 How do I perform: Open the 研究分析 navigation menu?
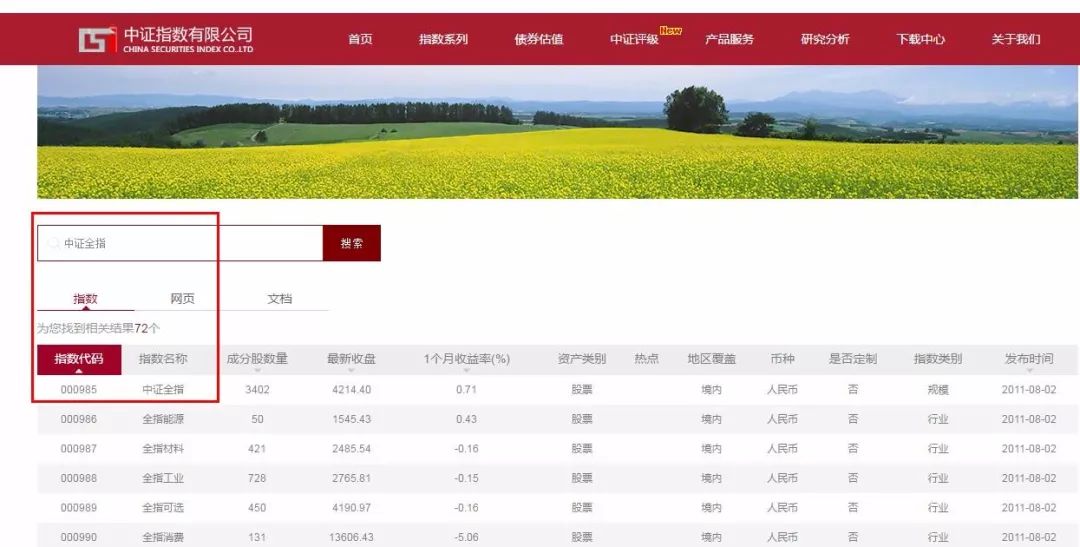tap(825, 39)
